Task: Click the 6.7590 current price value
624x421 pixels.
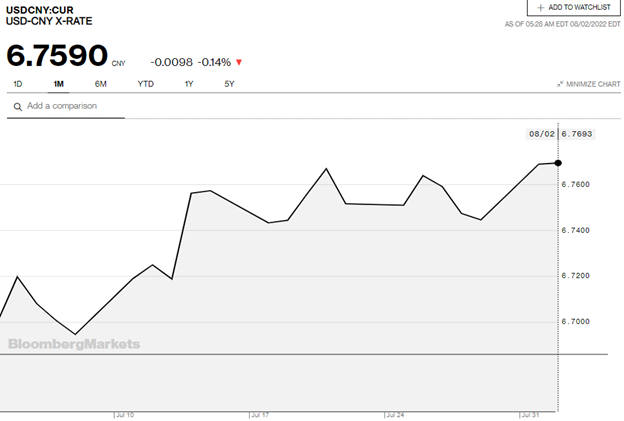Action: click(x=56, y=55)
